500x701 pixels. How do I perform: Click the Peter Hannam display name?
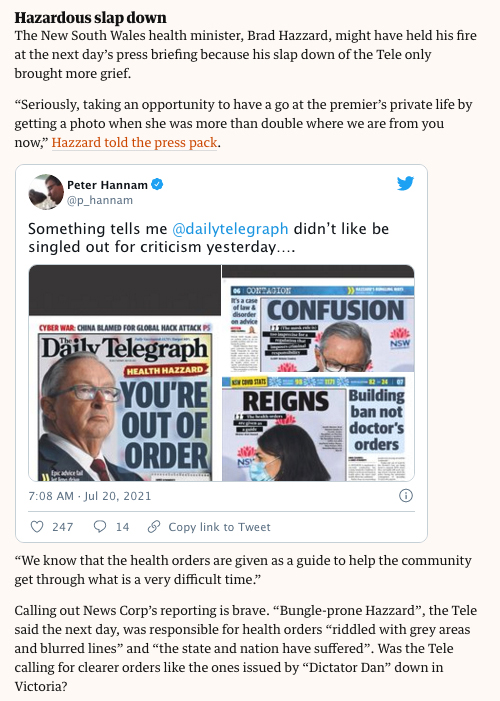coord(107,185)
